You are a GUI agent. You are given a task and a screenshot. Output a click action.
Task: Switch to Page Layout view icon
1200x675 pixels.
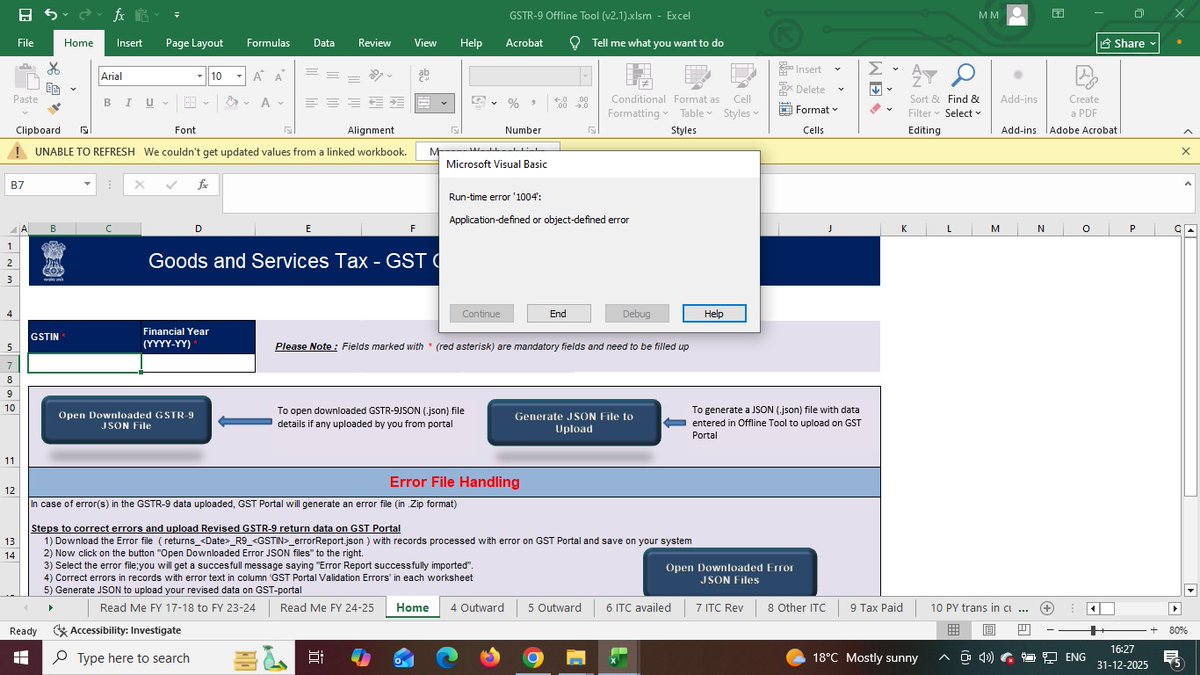pos(987,630)
